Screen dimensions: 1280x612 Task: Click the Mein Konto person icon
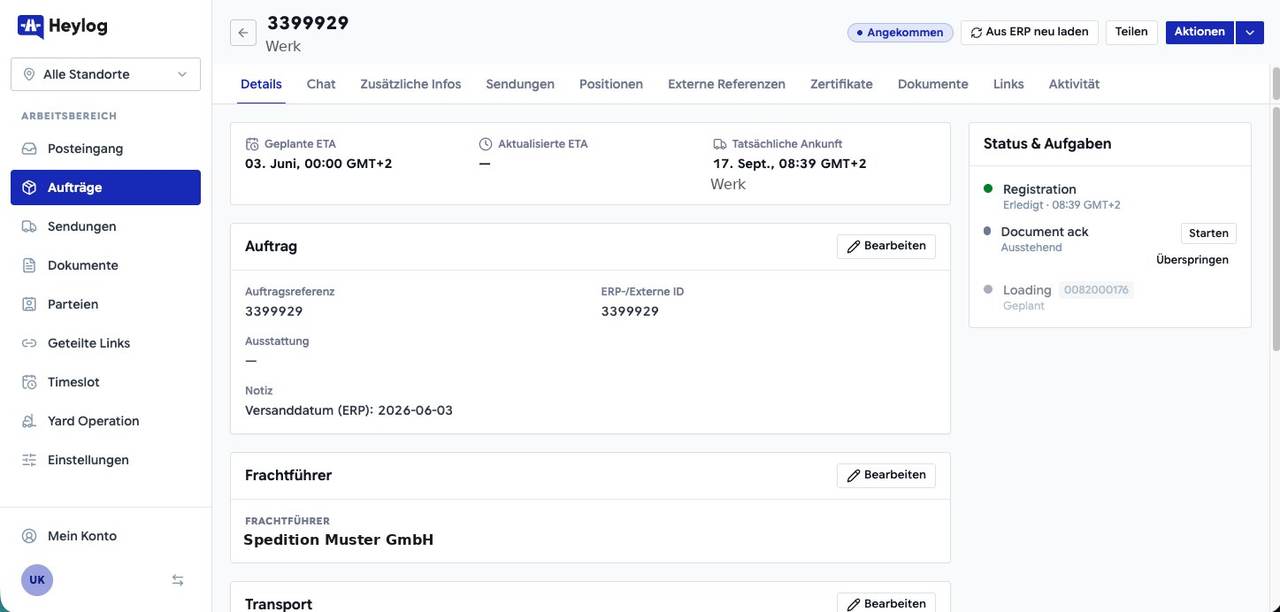29,536
